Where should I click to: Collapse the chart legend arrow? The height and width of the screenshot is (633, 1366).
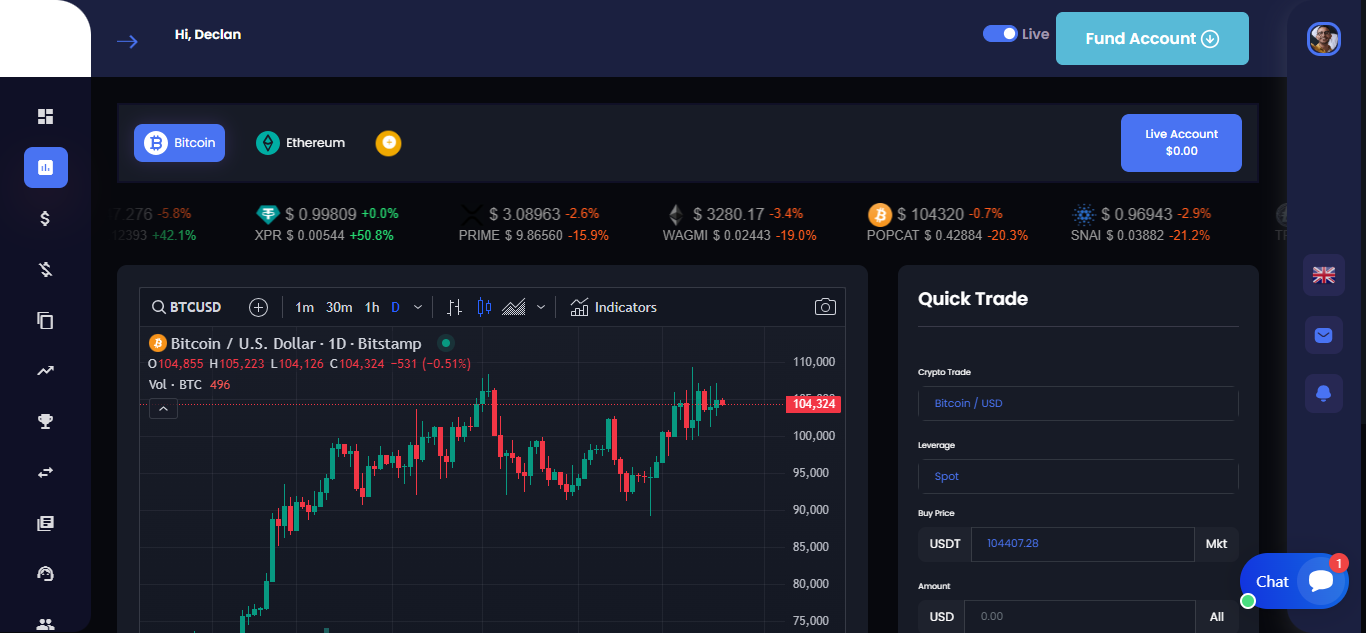[163, 408]
